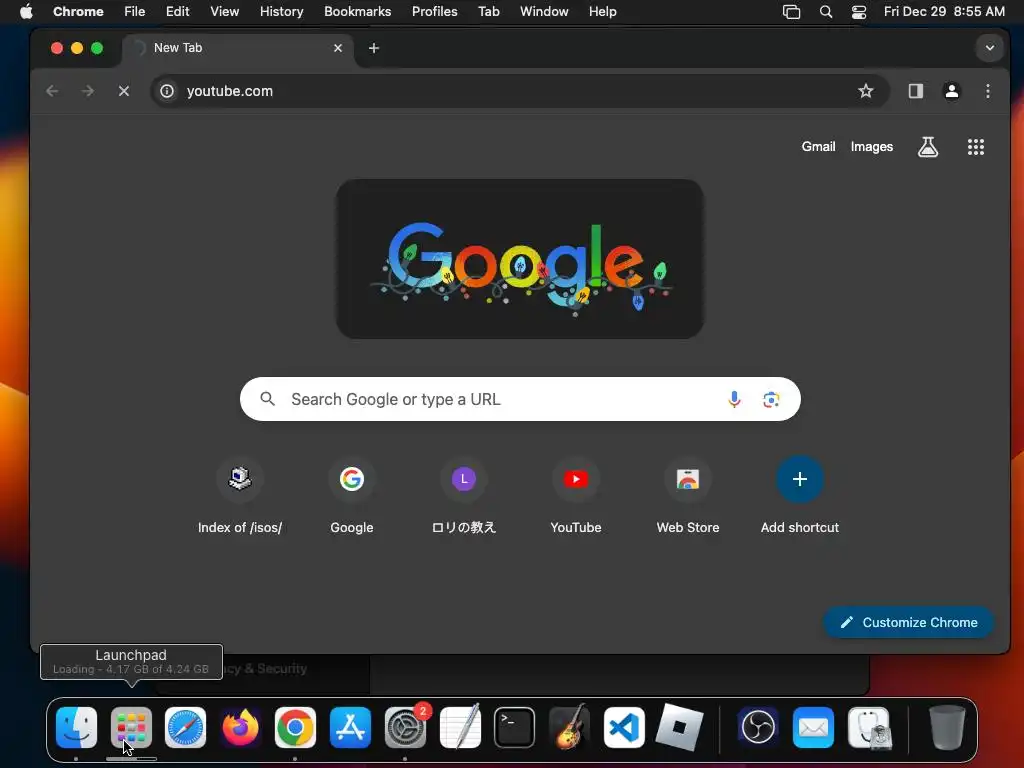The width and height of the screenshot is (1024, 768).
Task: Open the Bookmarks menu
Action: (357, 12)
